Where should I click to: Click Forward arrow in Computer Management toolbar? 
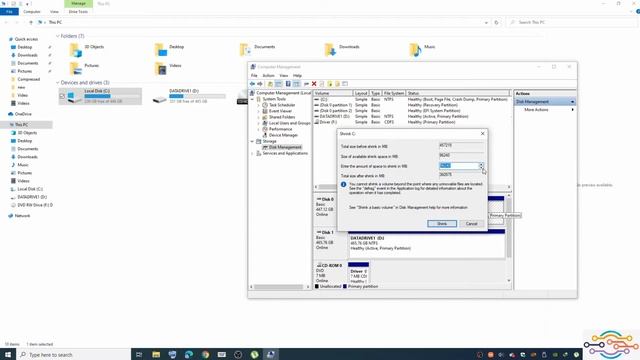[260, 84]
